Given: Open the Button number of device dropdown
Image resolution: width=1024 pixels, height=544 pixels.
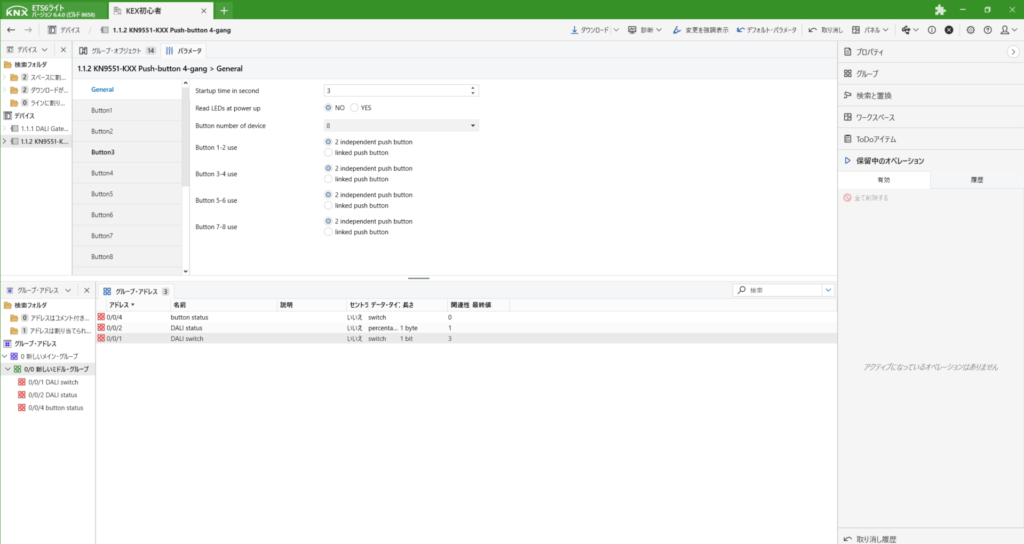Looking at the screenshot, I should coord(401,126).
